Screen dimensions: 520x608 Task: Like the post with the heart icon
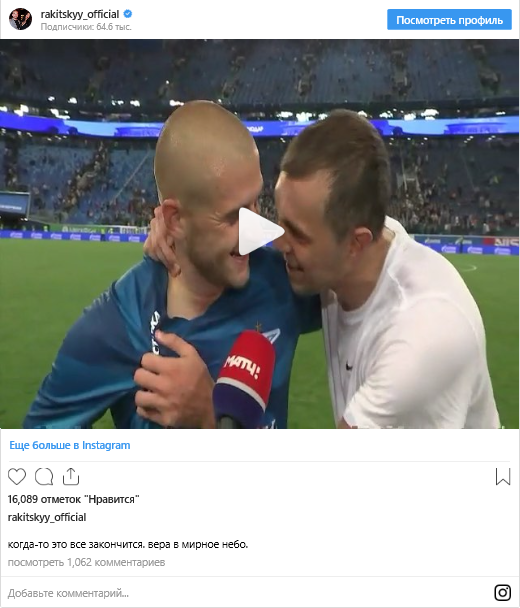tap(17, 477)
